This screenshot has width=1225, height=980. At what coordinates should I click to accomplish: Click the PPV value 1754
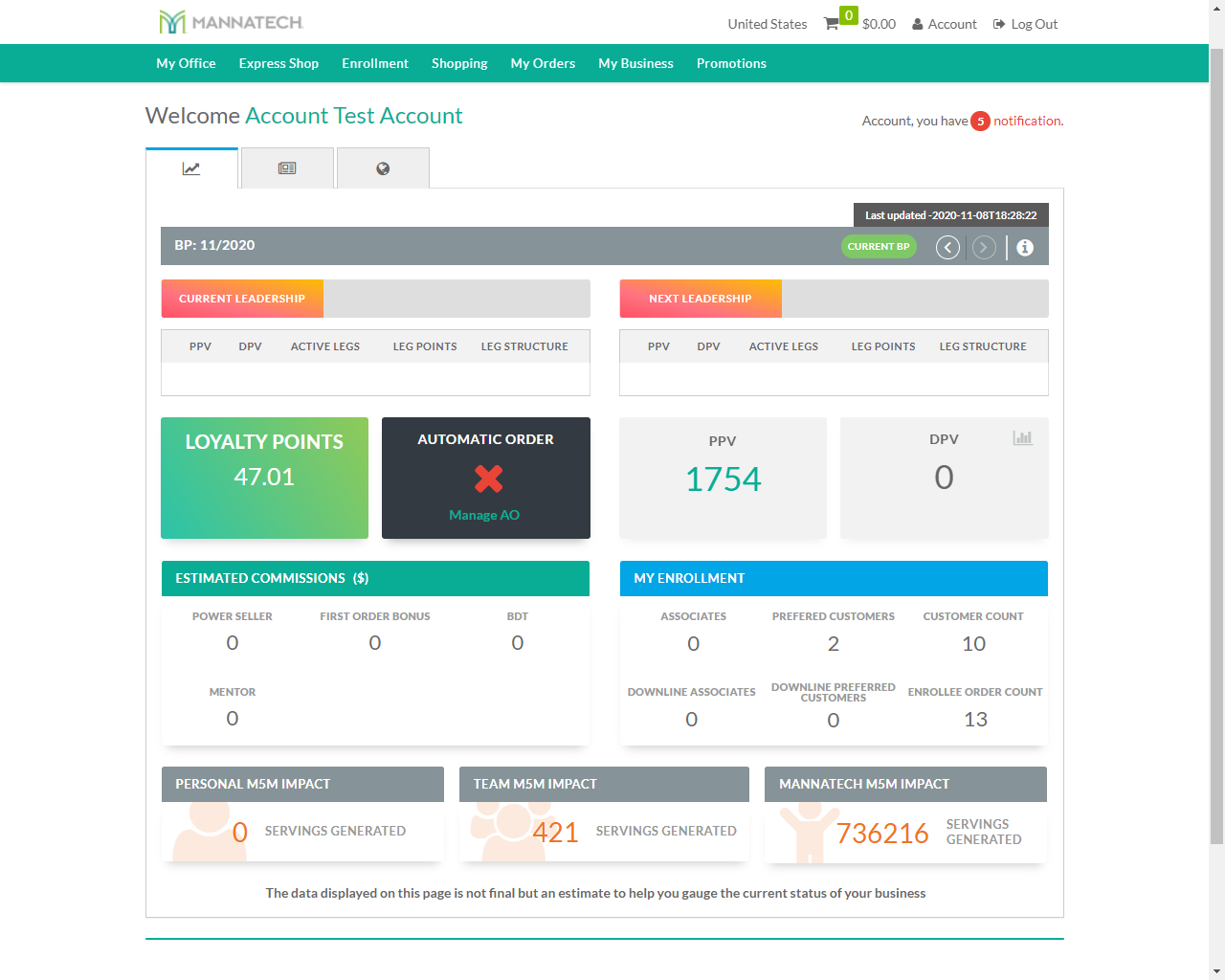(x=724, y=479)
